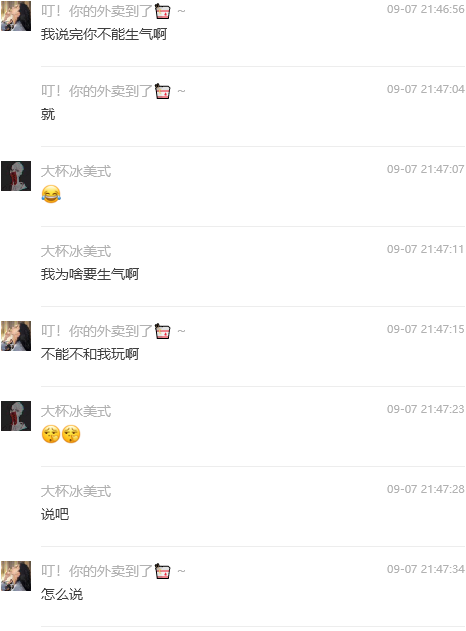Select the message 不能不和我玩啊

click(90, 354)
